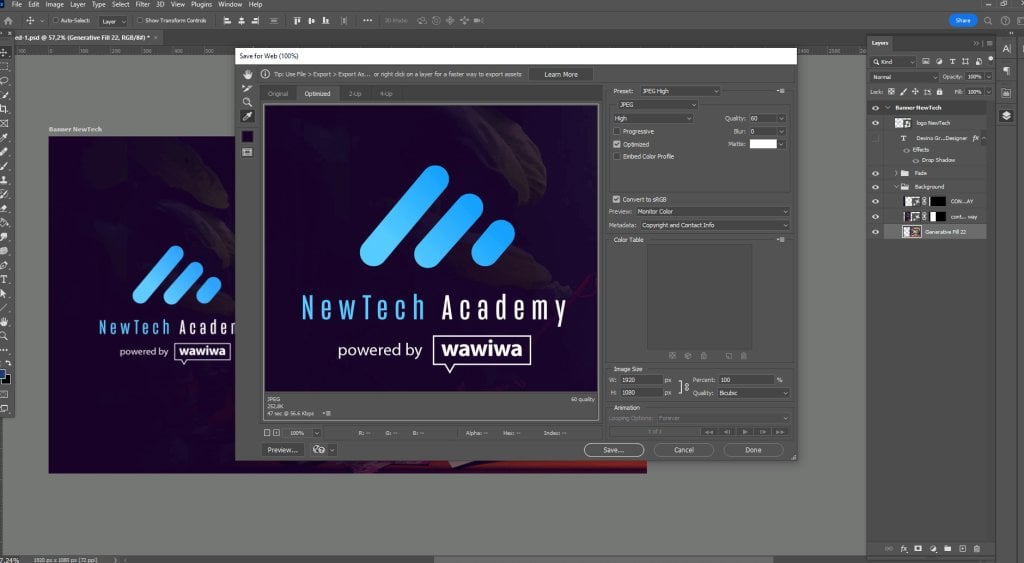Open the Image menu
Viewport: 1024px width, 563px height.
(54, 4)
